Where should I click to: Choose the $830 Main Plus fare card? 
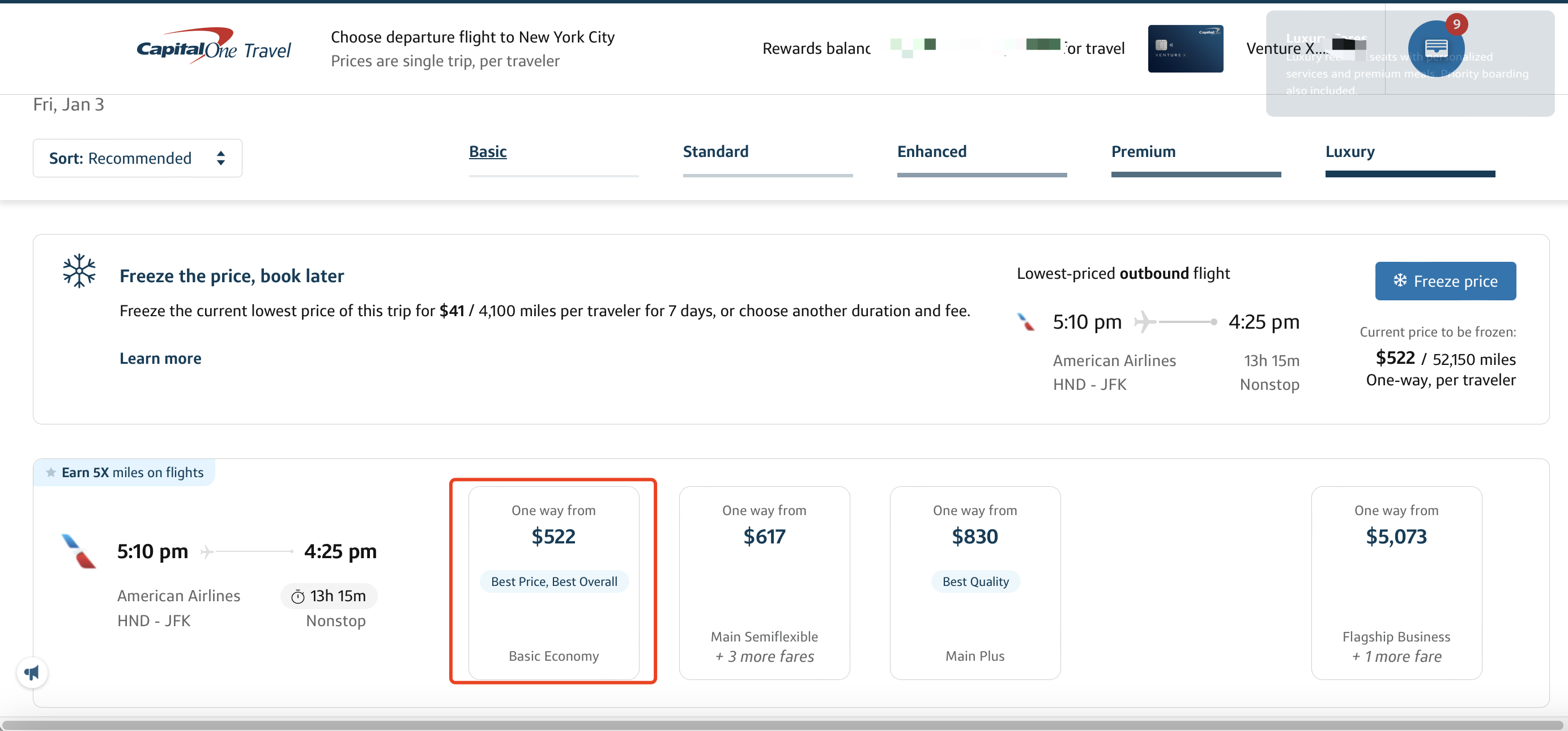pyautogui.click(x=974, y=583)
